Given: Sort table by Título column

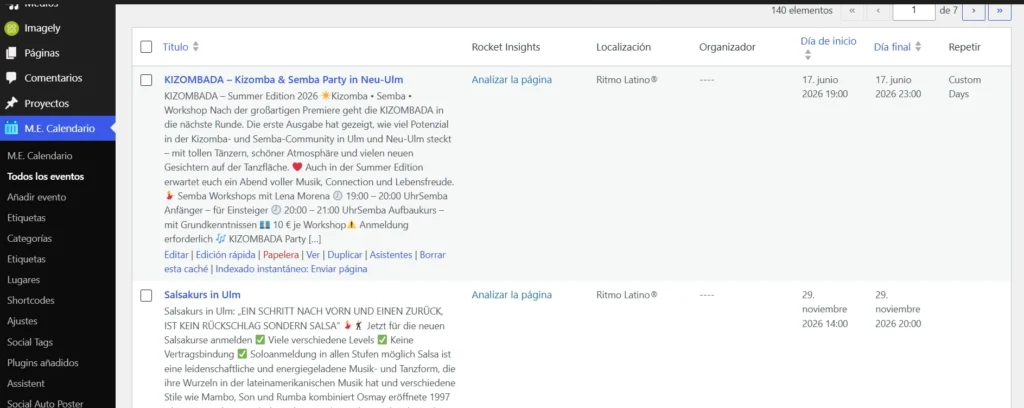Looking at the screenshot, I should coord(175,47).
